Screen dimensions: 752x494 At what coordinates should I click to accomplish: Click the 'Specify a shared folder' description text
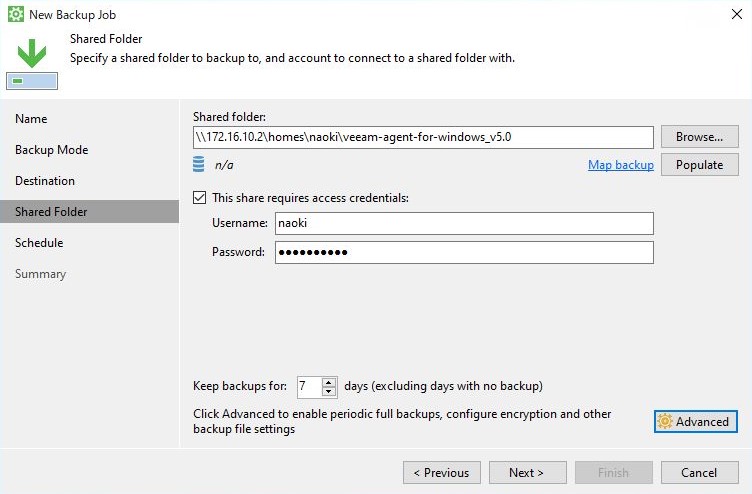(x=293, y=58)
